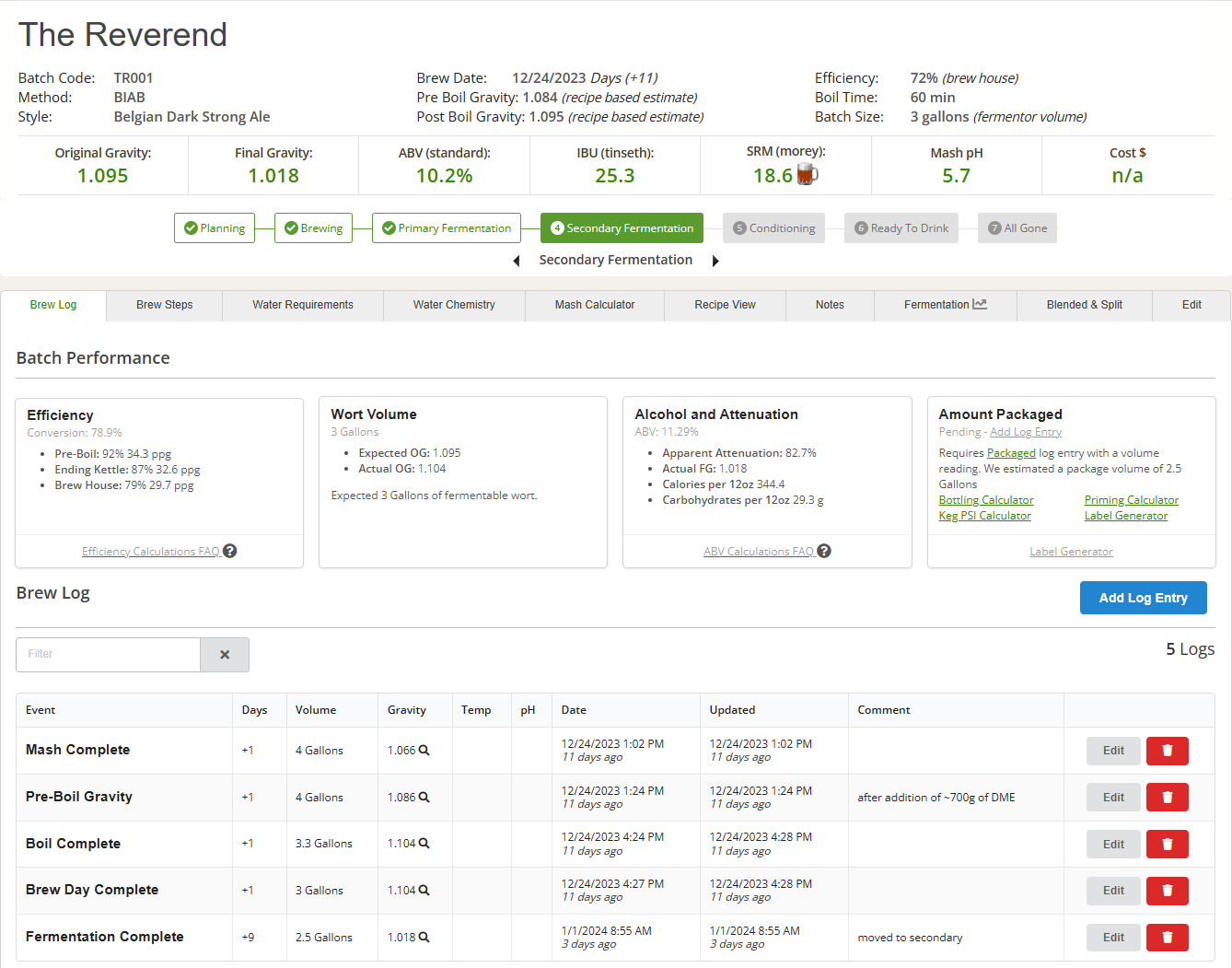This screenshot has width=1232, height=968.
Task: Open help icon beside ABV Calculations FAQ
Action: coord(824,551)
